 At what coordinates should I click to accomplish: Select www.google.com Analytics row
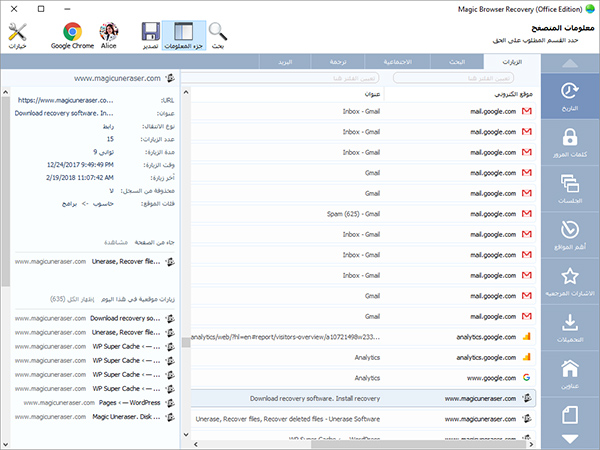tap(363, 378)
